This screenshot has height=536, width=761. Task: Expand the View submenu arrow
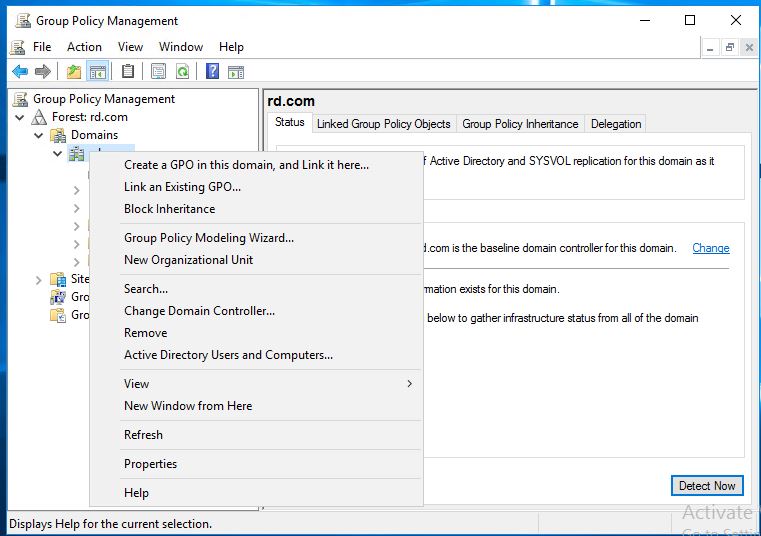click(409, 384)
